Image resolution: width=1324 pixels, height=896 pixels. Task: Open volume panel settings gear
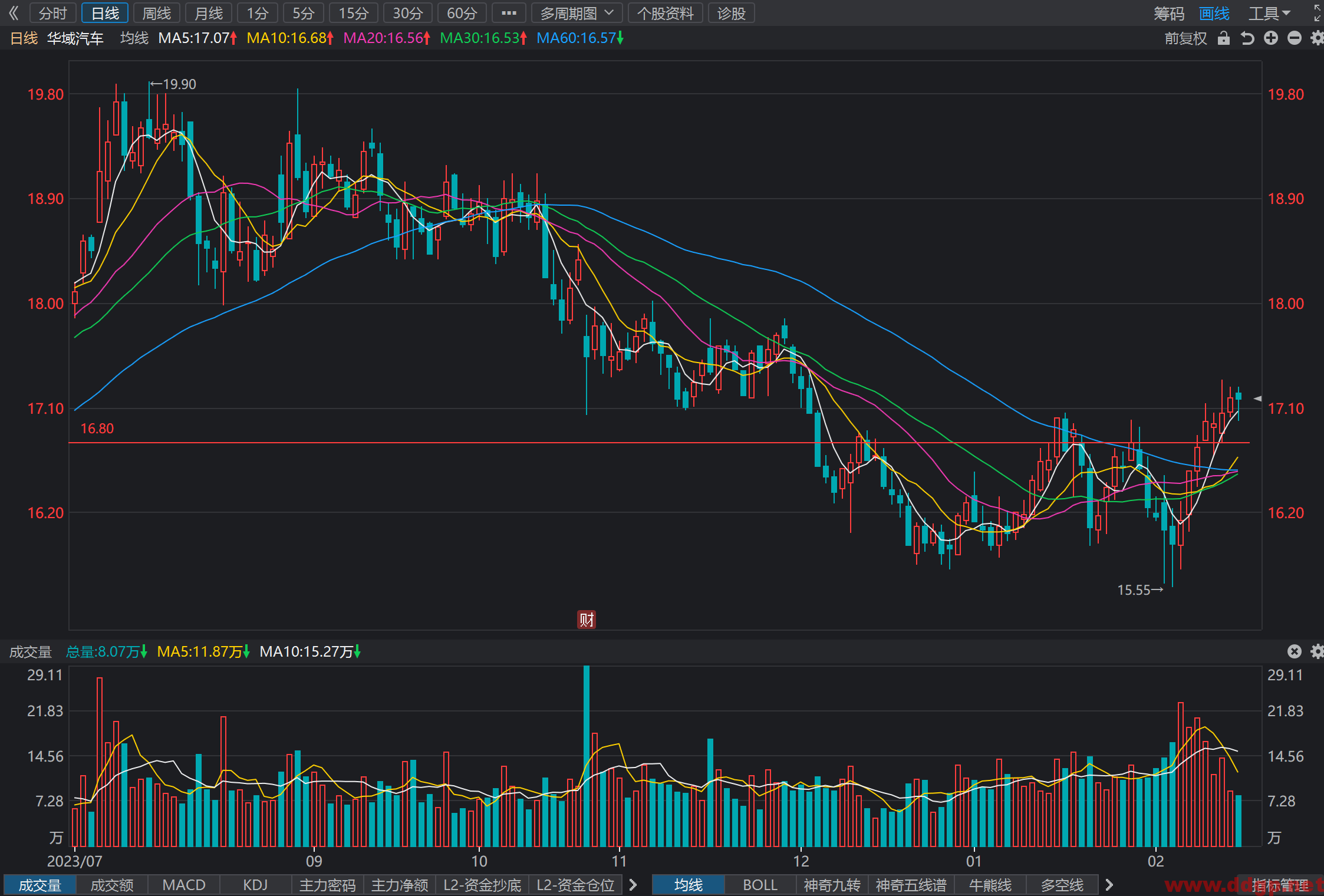tap(1317, 651)
